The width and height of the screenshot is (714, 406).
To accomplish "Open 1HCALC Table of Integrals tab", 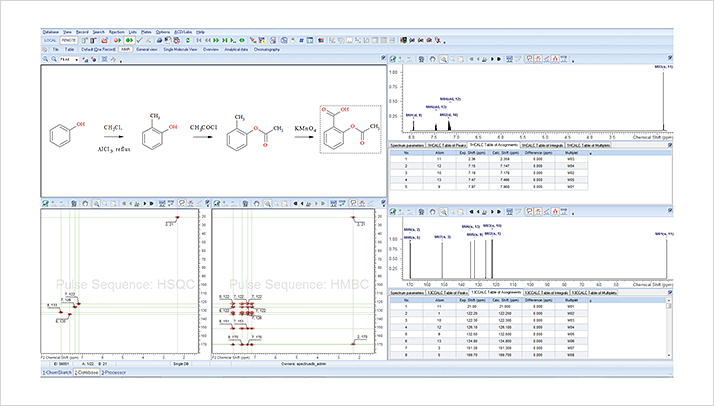I will click(x=542, y=145).
